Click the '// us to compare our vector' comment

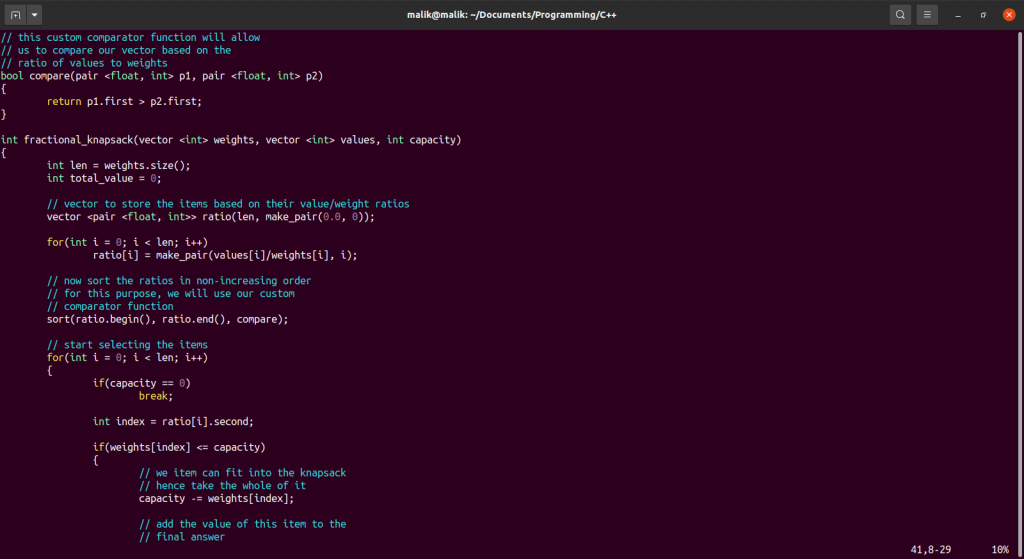pyautogui.click(x=116, y=50)
